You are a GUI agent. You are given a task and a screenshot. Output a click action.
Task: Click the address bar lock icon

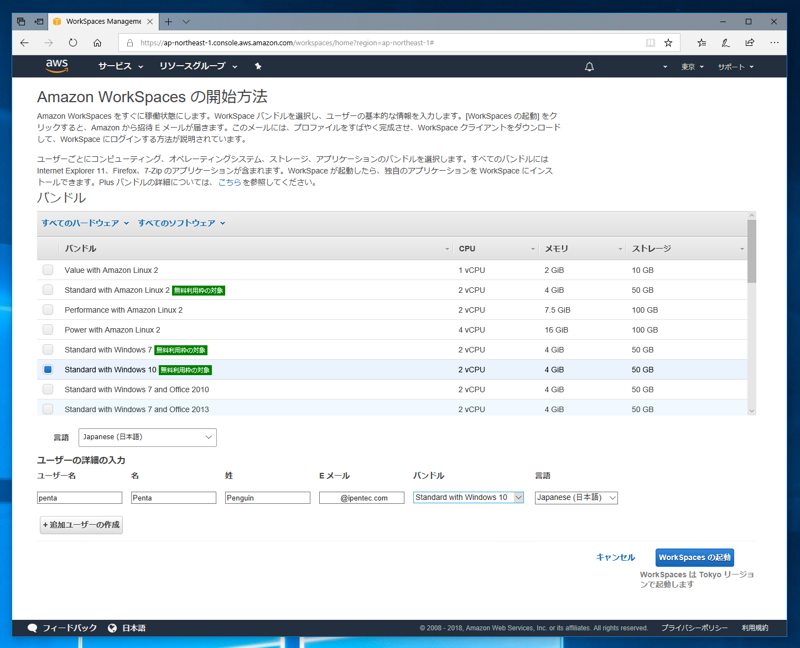pyautogui.click(x=130, y=43)
